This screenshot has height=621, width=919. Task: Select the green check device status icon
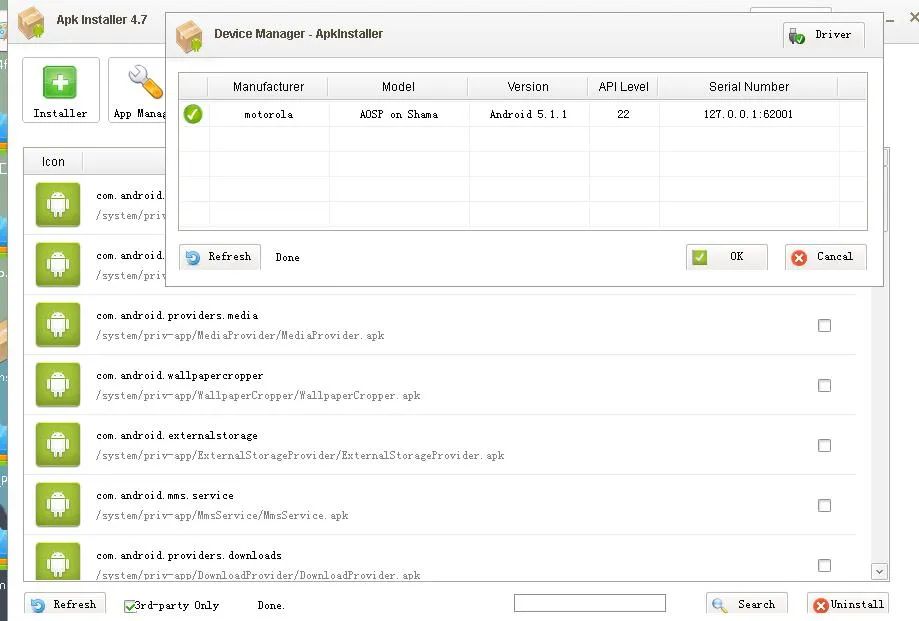pos(193,114)
